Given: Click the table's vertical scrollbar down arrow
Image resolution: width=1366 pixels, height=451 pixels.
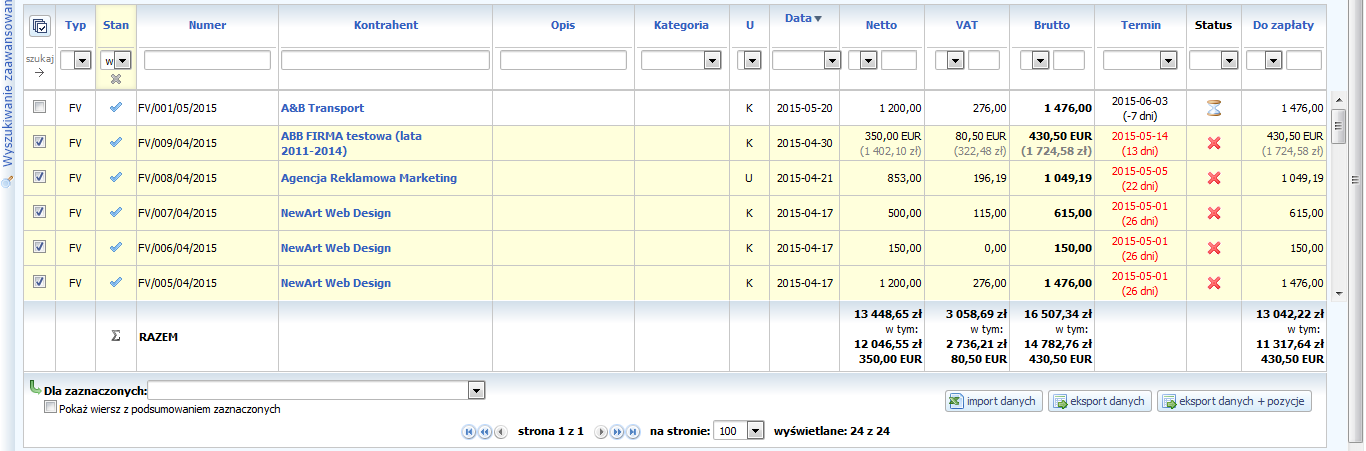Looking at the screenshot, I should click(x=1341, y=293).
